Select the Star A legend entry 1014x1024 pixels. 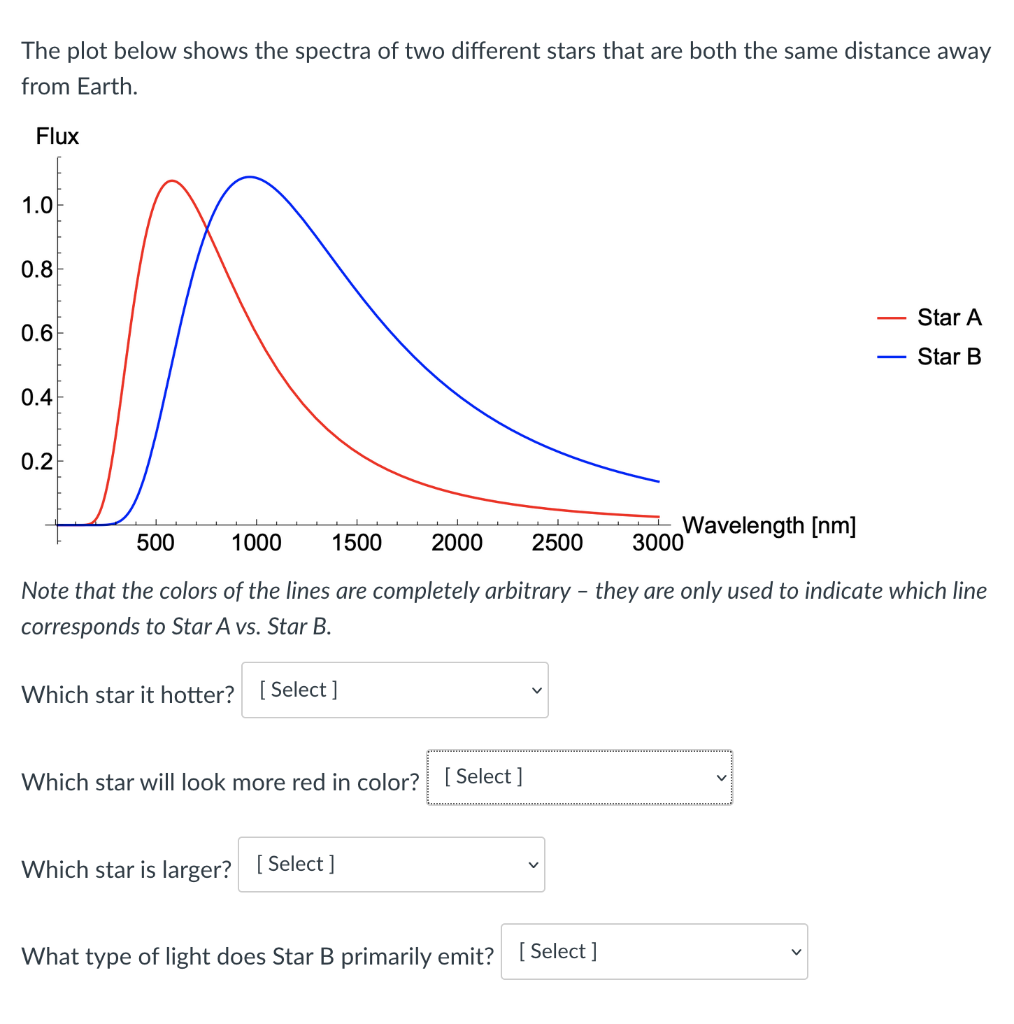point(948,317)
